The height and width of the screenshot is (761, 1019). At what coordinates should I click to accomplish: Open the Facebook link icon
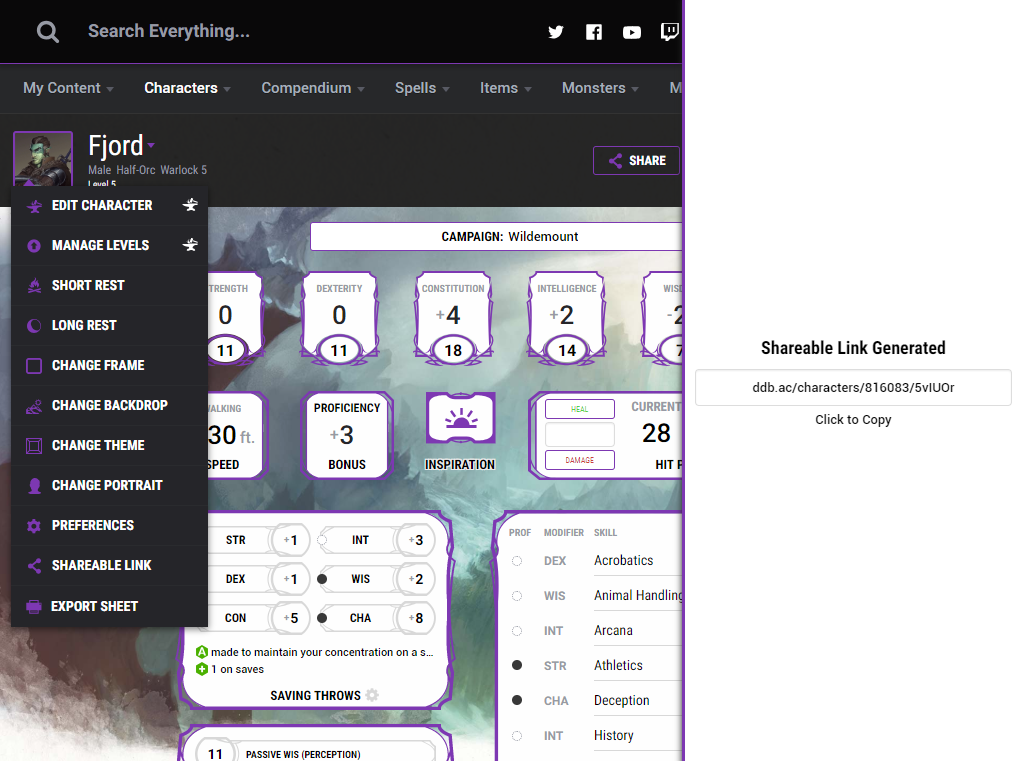[594, 32]
